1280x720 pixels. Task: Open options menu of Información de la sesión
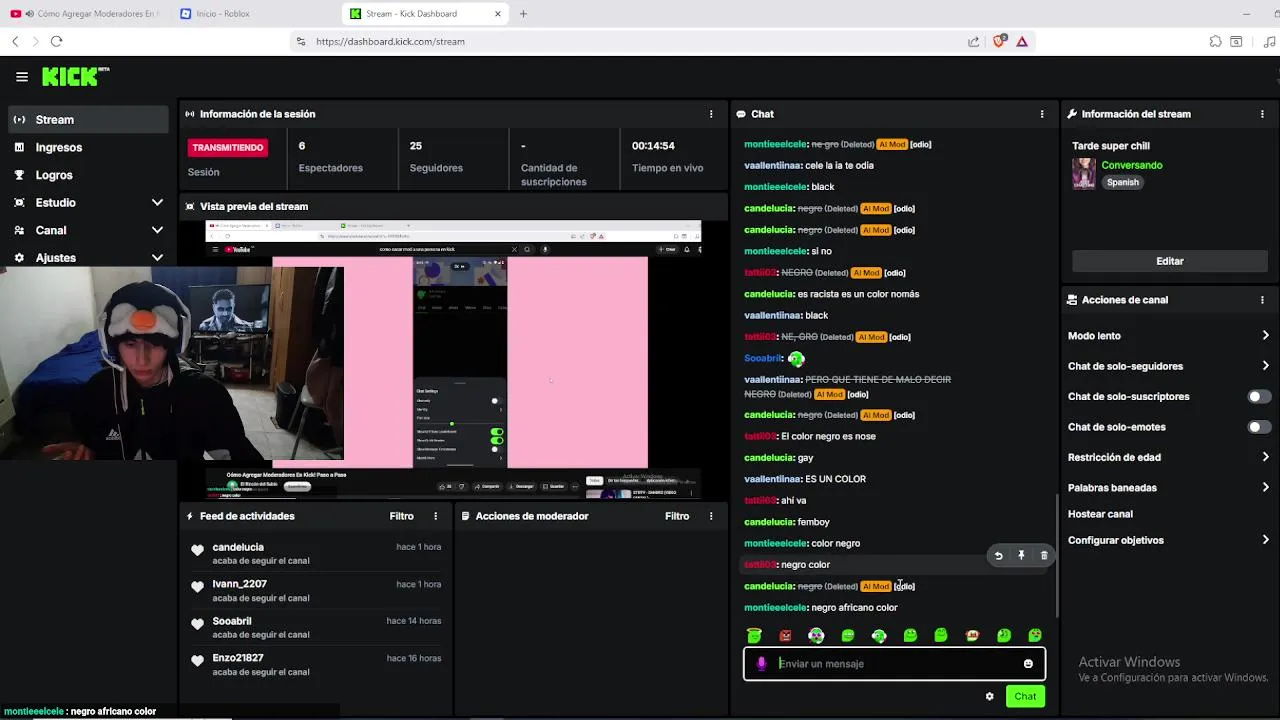[711, 114]
